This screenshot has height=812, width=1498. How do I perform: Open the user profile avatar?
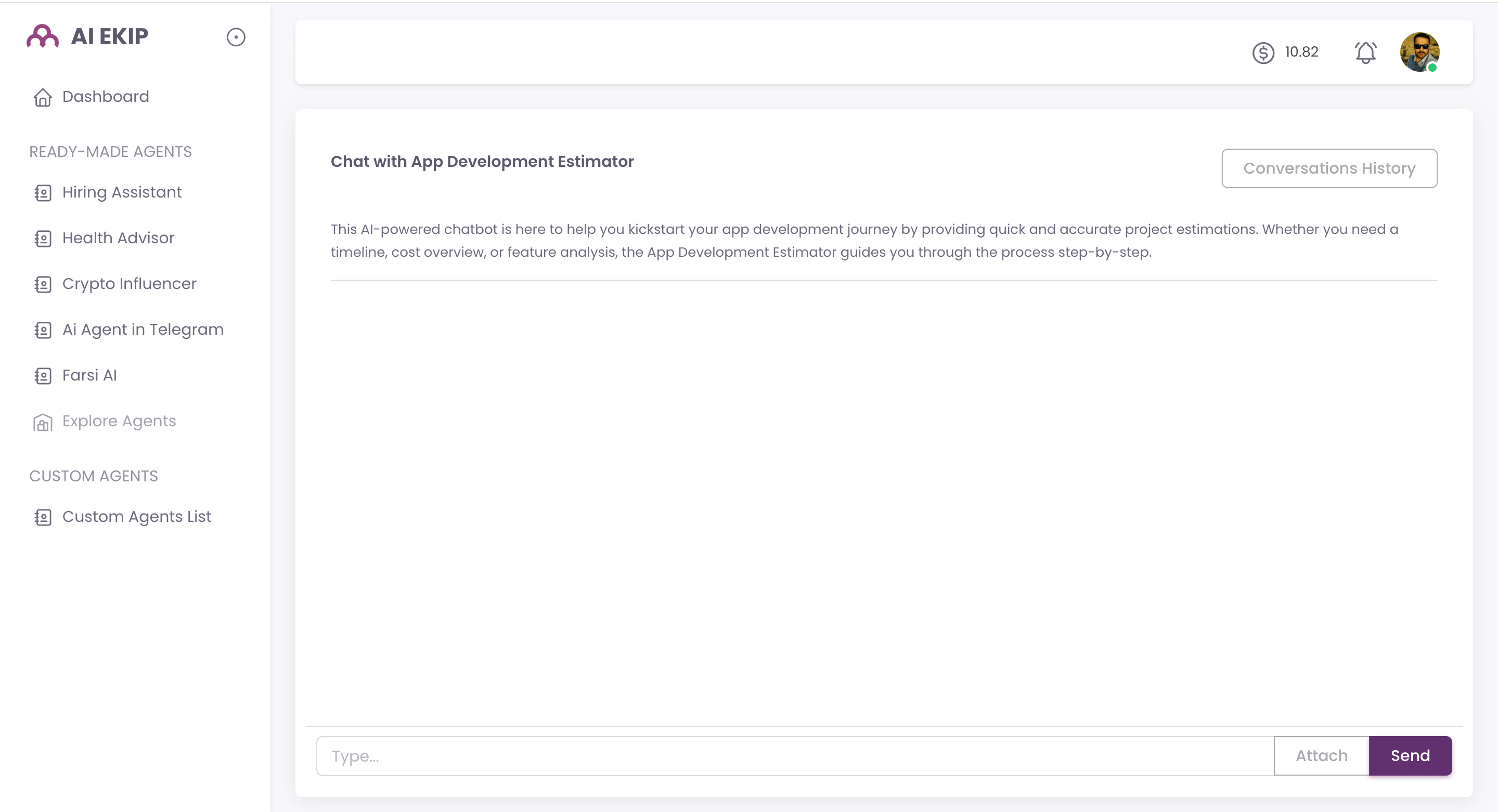[x=1419, y=53]
